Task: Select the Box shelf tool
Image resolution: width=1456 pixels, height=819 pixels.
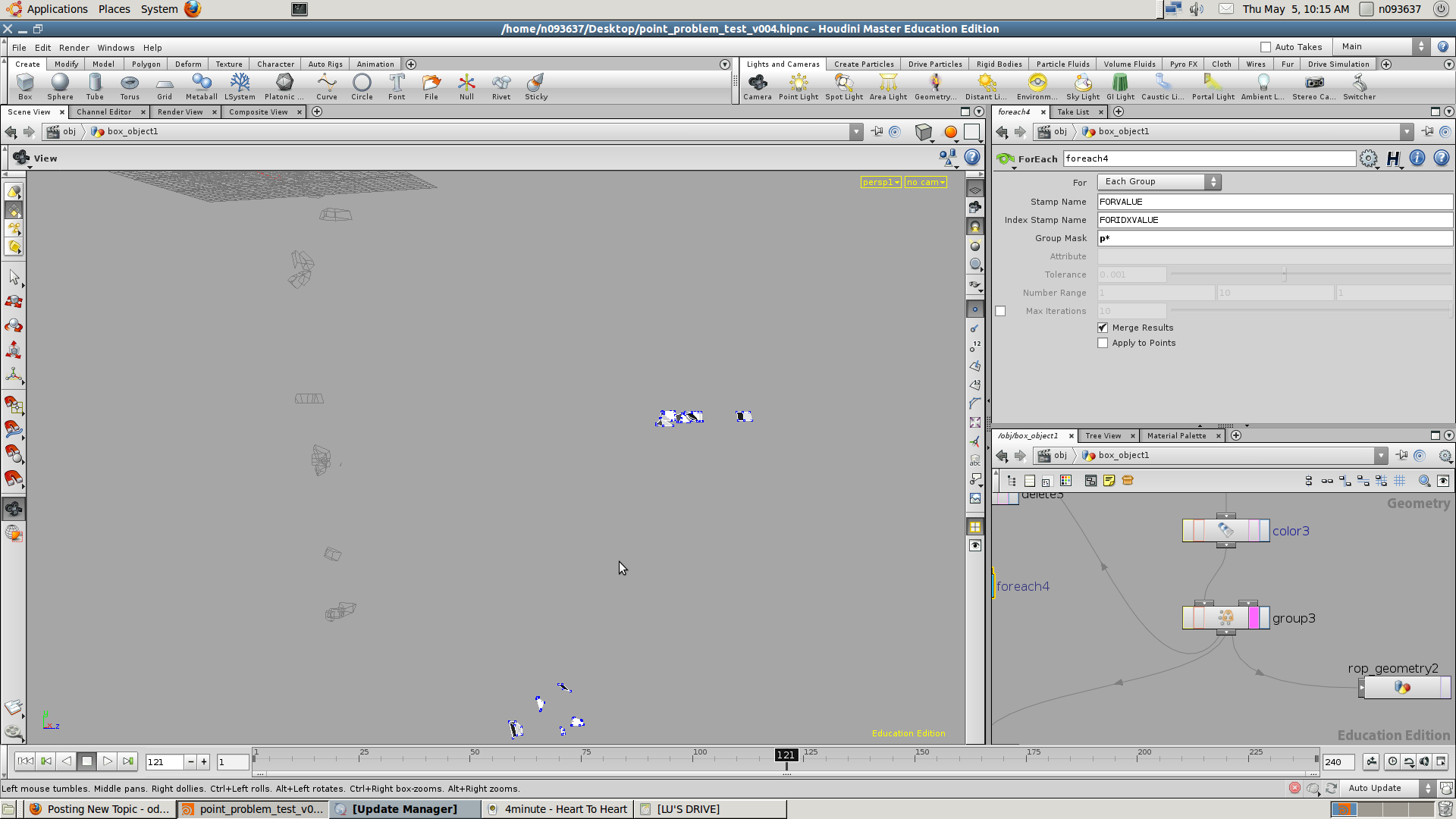Action: [x=25, y=86]
